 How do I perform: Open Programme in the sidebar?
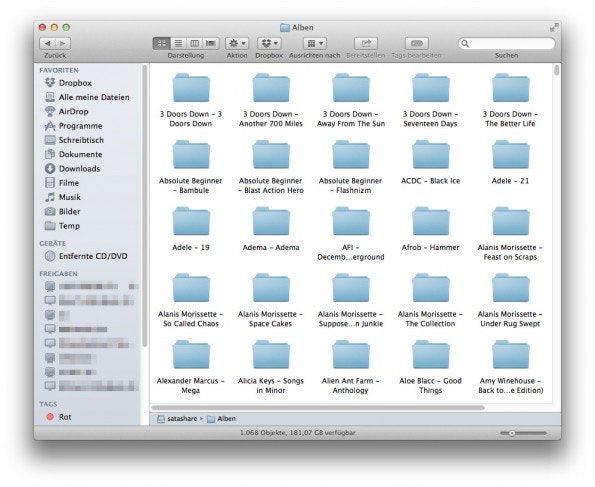point(74,126)
